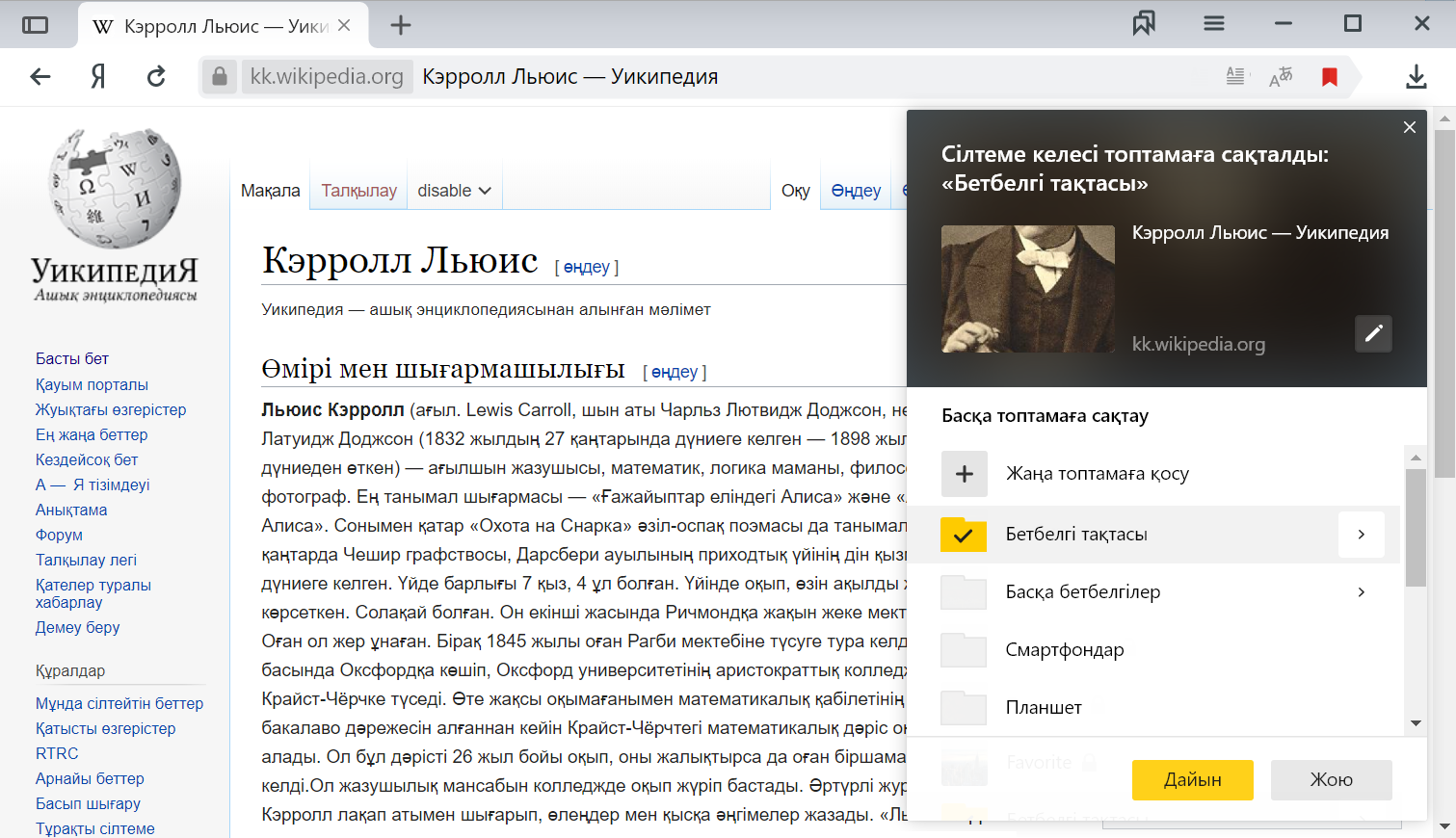Click the popup scrollbar down arrow
The image size is (1456, 838).
[x=1416, y=723]
